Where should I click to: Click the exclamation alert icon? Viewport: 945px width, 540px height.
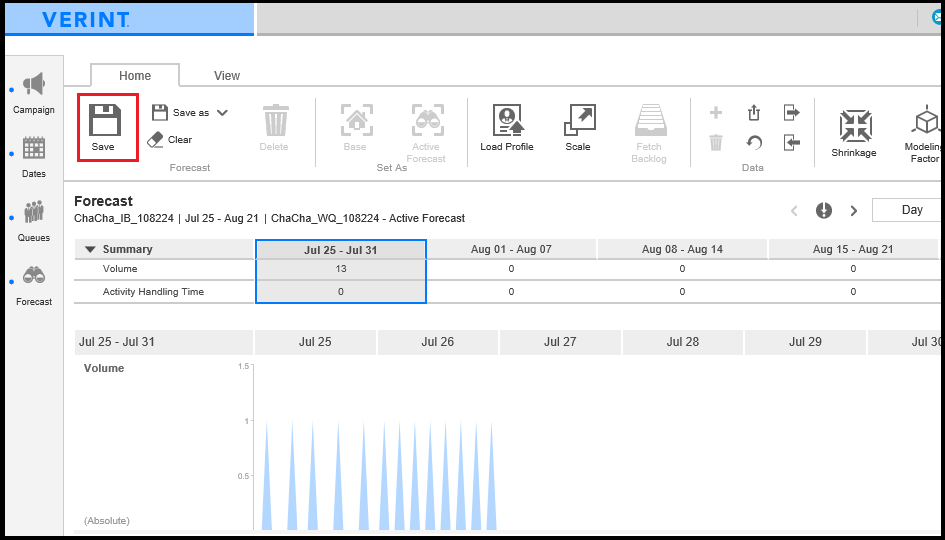[x=824, y=210]
